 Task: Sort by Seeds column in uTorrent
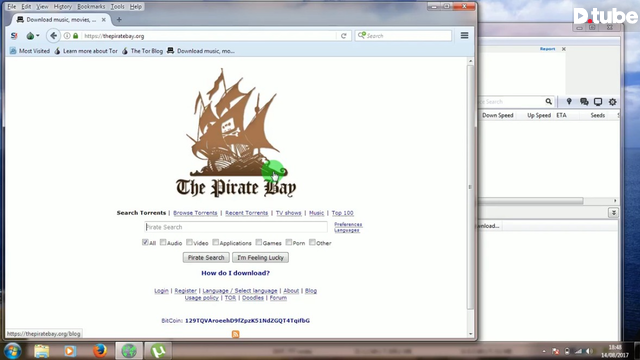[598, 116]
